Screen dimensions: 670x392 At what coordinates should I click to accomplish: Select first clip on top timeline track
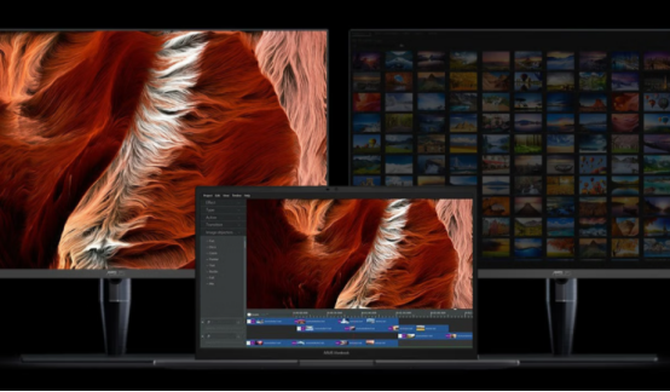tap(270, 321)
